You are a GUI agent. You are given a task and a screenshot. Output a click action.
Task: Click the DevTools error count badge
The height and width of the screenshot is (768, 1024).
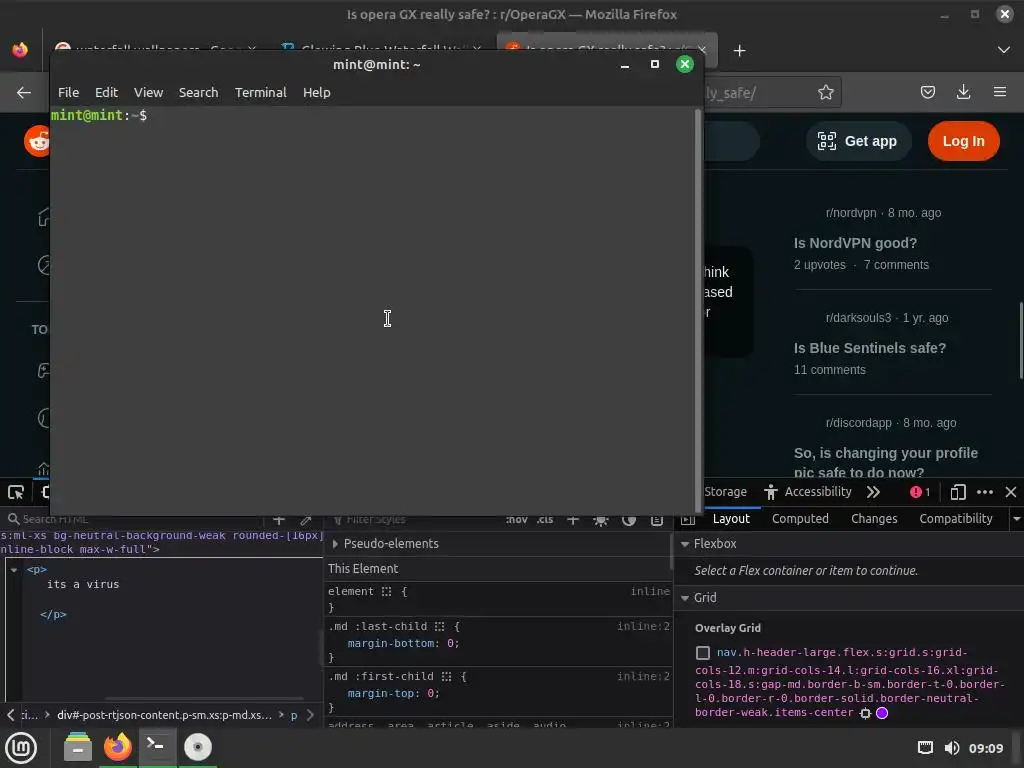[920, 492]
